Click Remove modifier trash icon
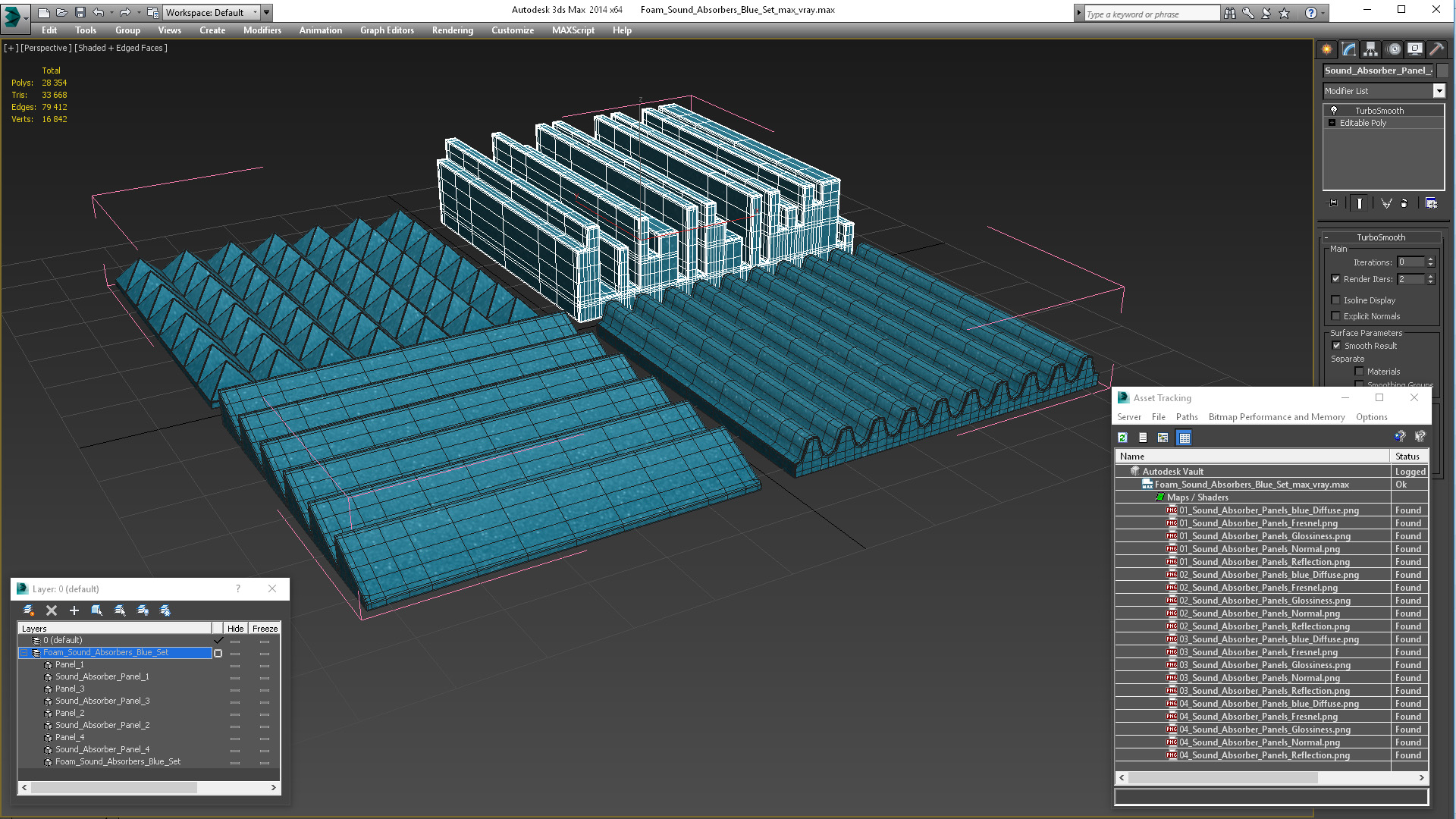This screenshot has height=819, width=1456. (x=1404, y=203)
